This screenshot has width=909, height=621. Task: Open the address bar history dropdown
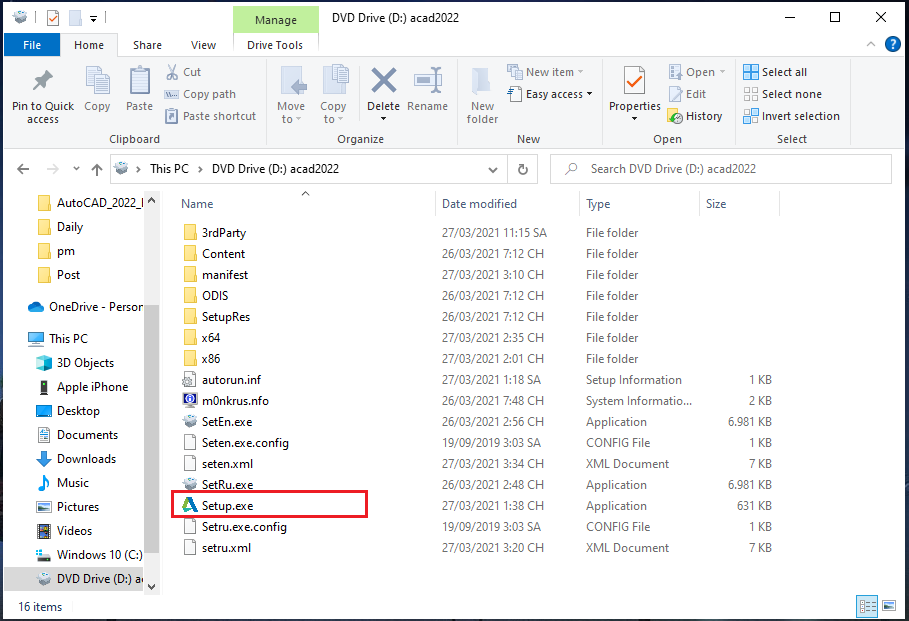point(493,169)
